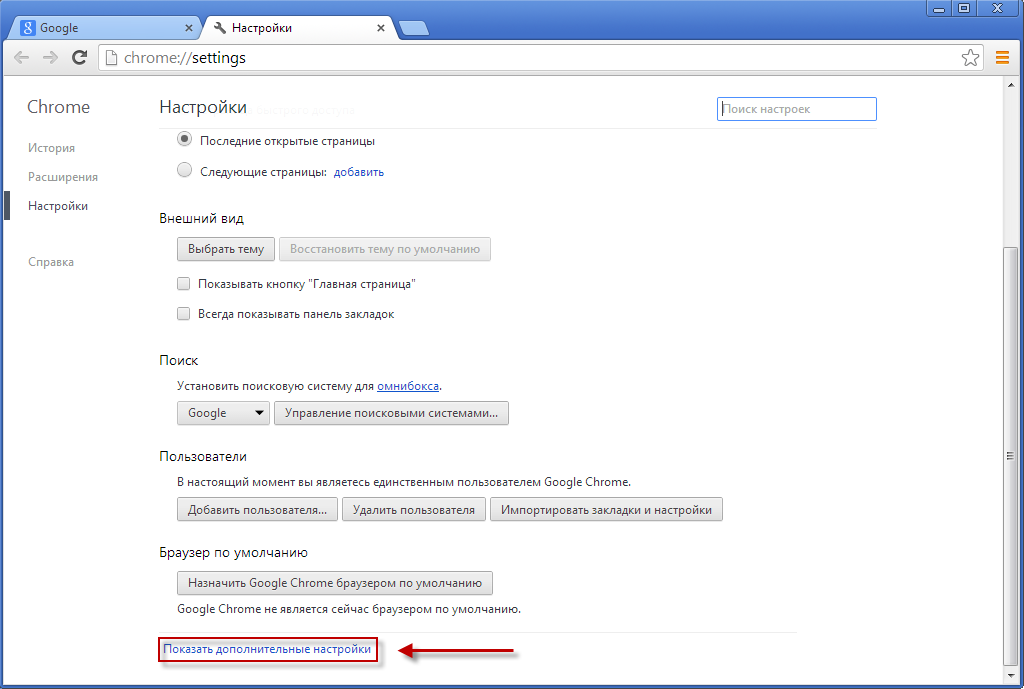Click Показать дополнительные настройки link
Screen dimensions: 1024x689
267,649
